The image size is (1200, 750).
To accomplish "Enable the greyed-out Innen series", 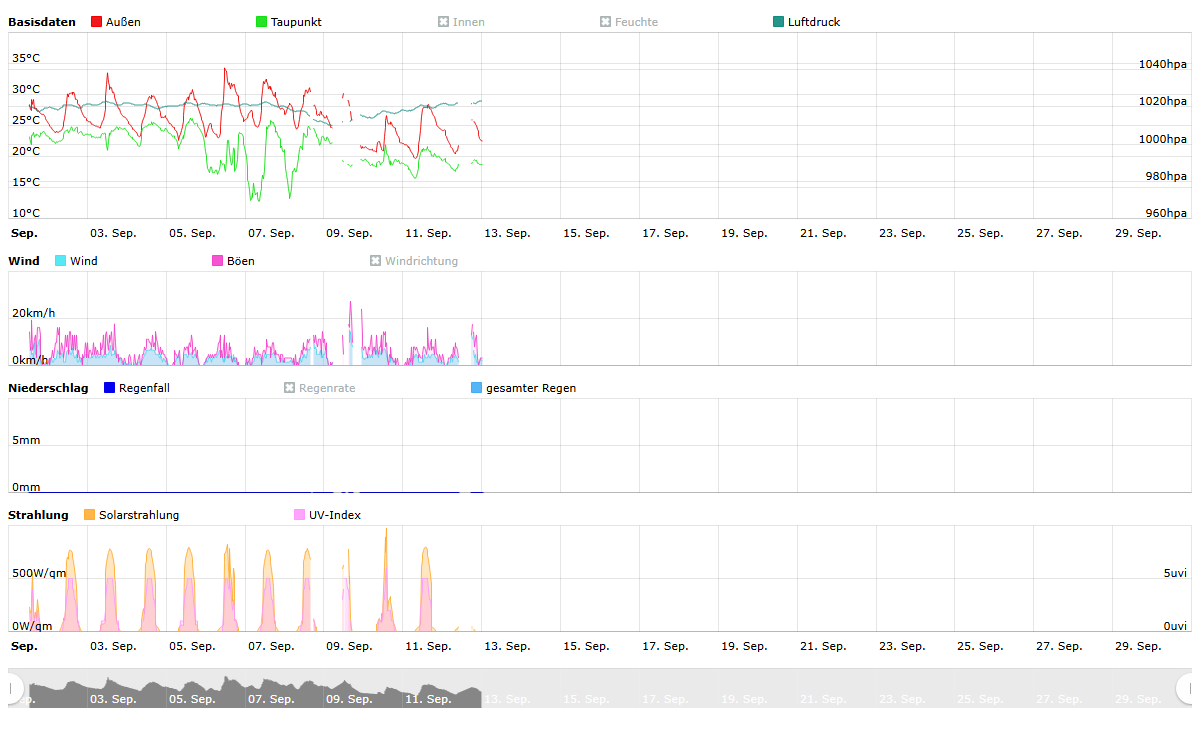I will [461, 22].
